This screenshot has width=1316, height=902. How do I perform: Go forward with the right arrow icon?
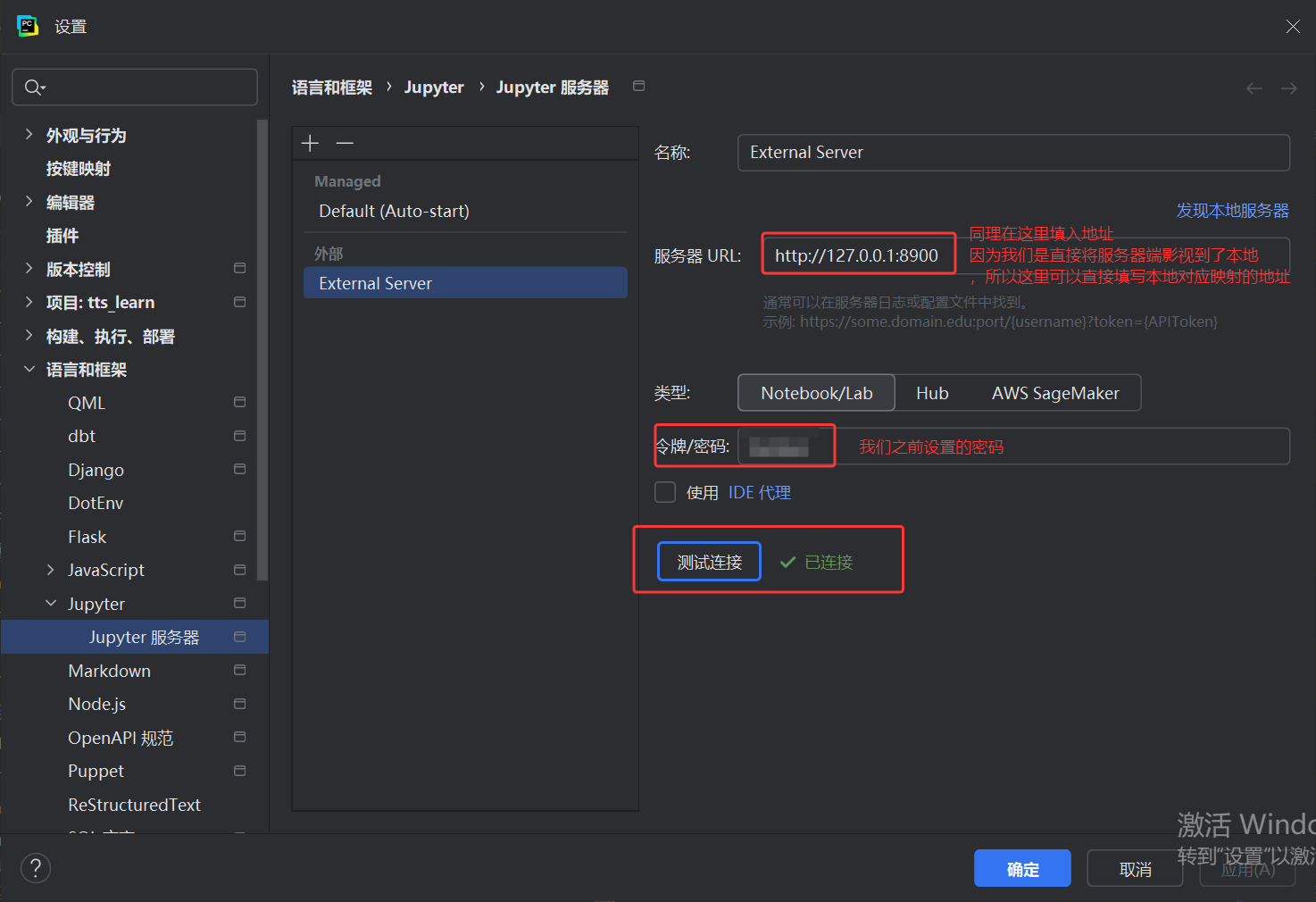click(1289, 88)
